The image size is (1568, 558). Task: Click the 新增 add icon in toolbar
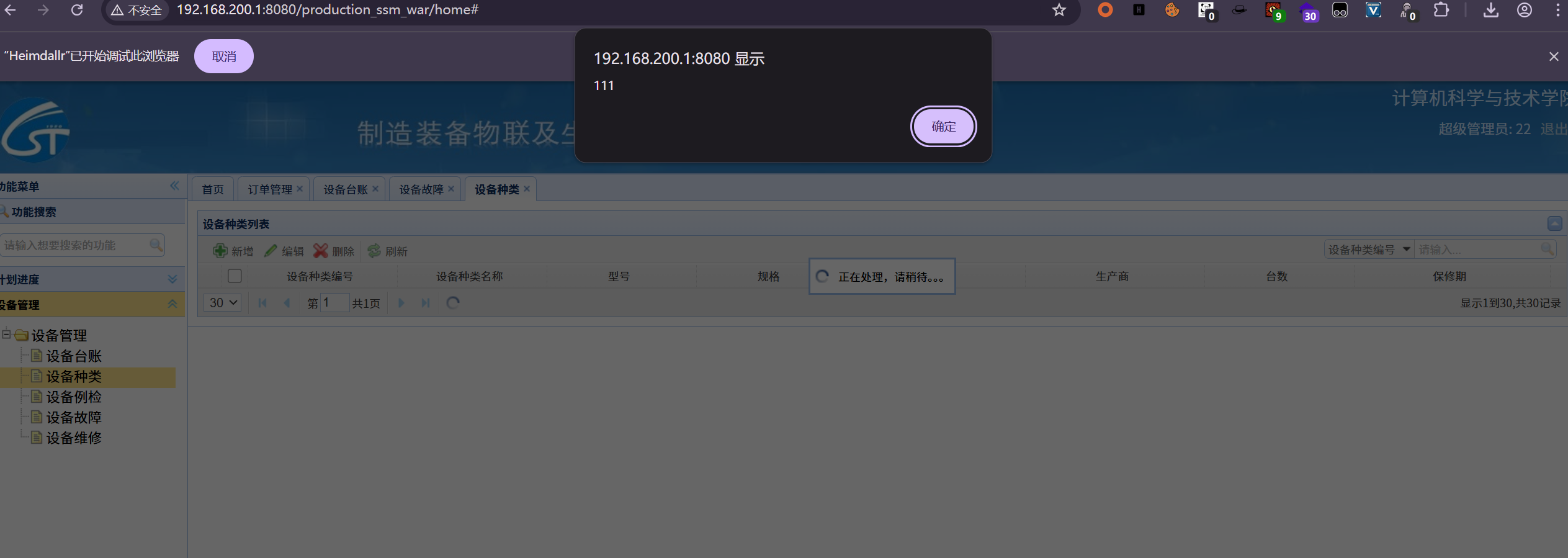(220, 251)
